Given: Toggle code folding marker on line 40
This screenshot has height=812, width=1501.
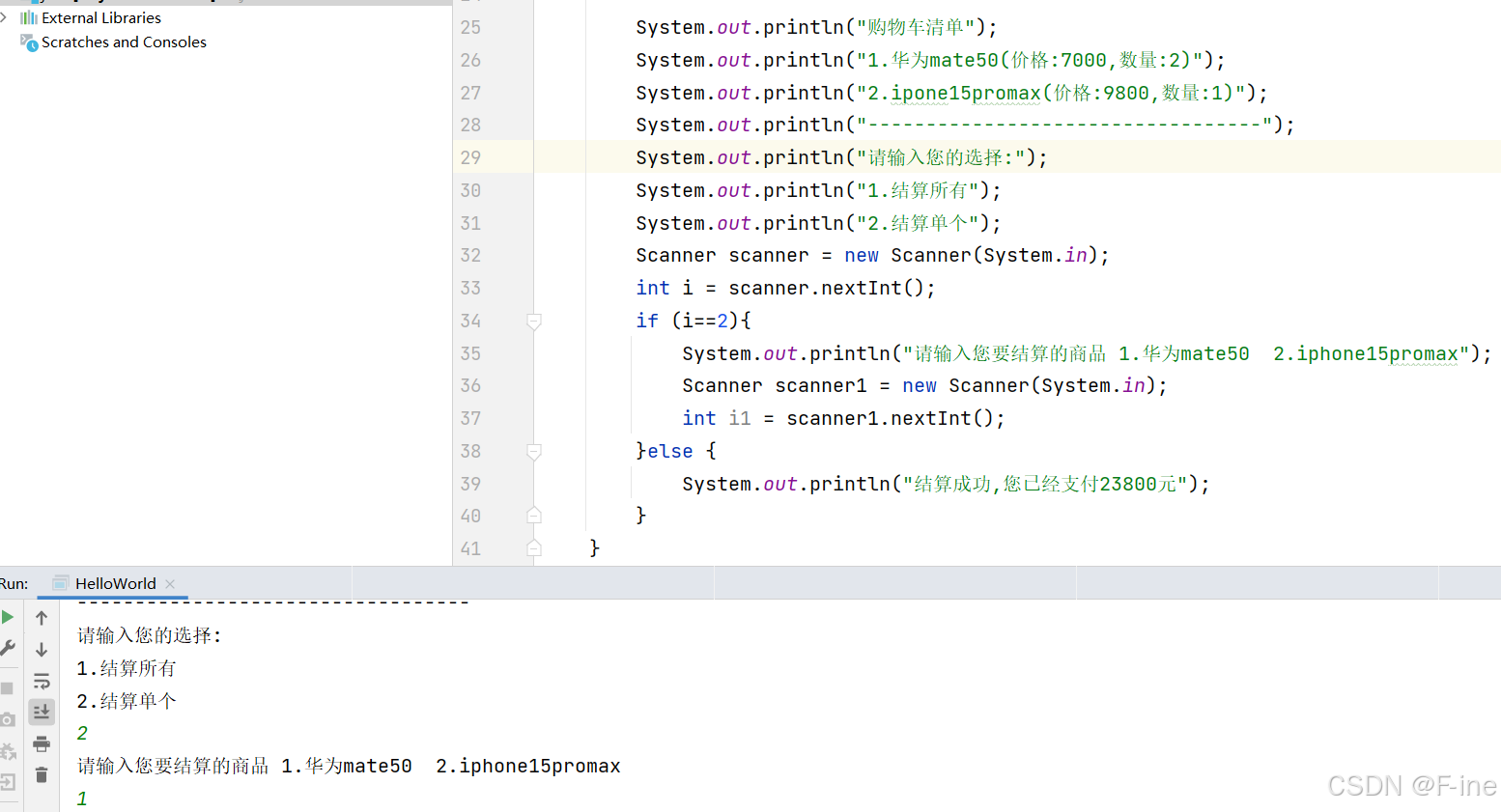Looking at the screenshot, I should point(534,516).
